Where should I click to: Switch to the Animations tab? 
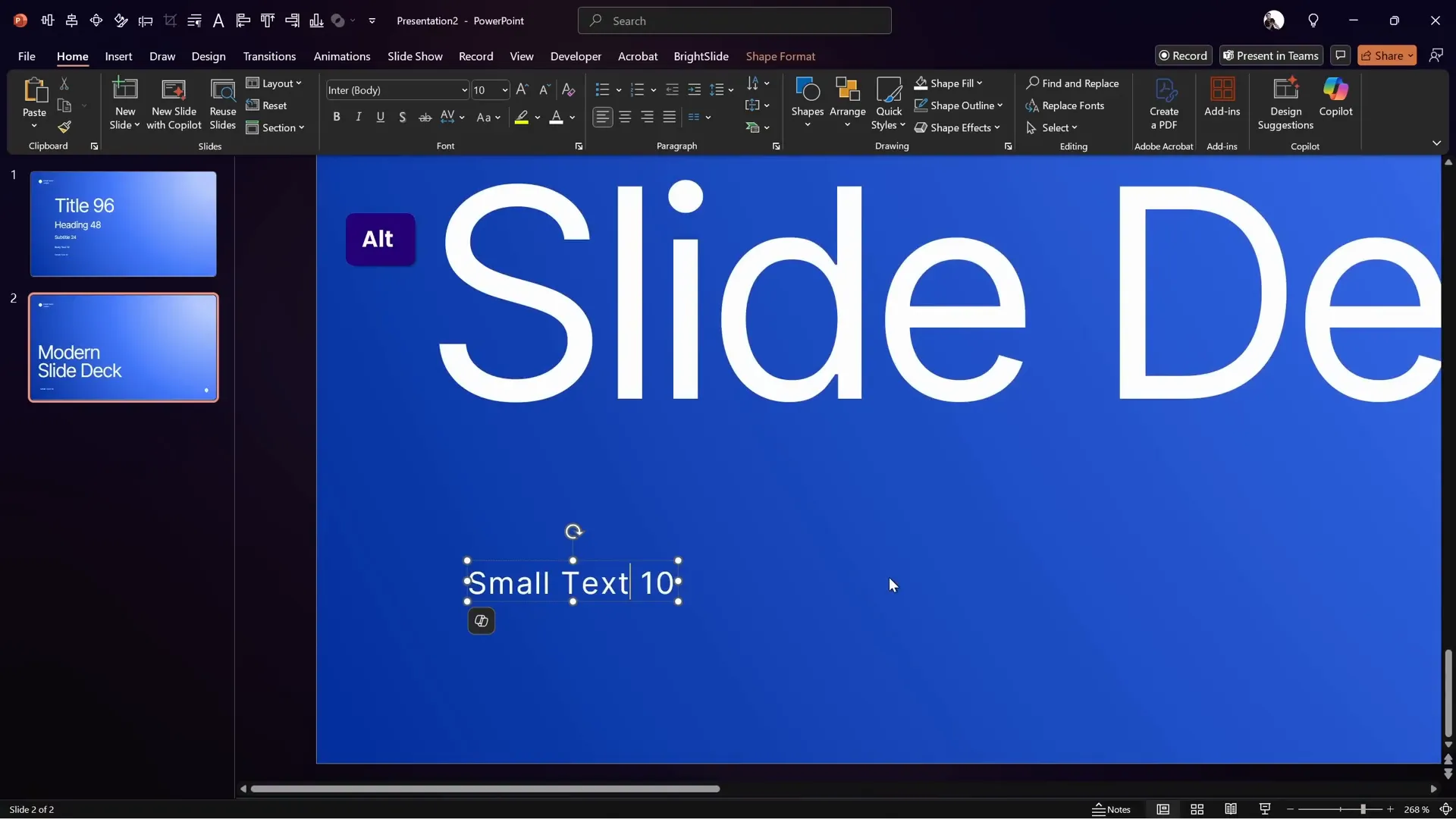[x=342, y=56]
